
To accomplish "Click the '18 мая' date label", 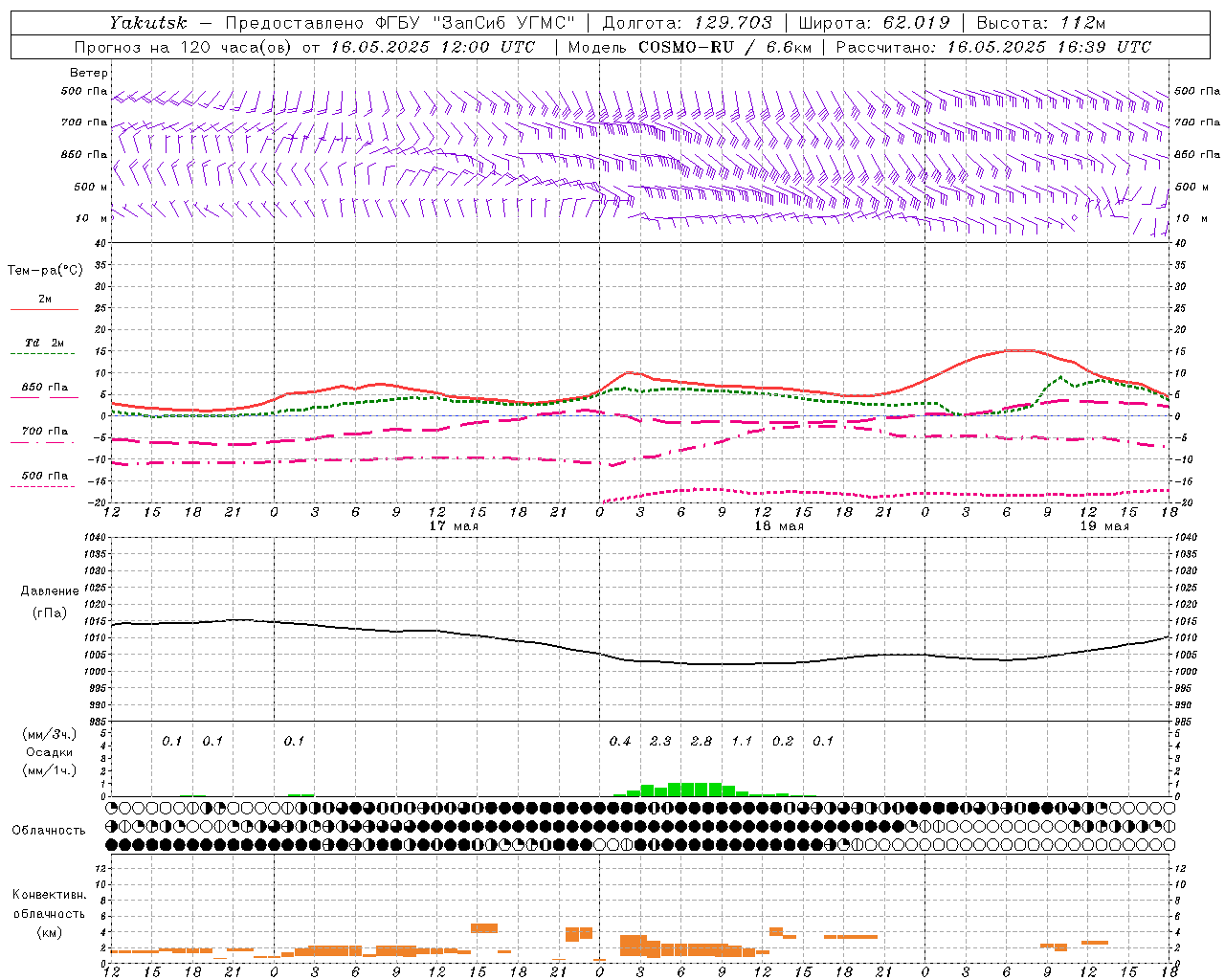I will tap(779, 526).
